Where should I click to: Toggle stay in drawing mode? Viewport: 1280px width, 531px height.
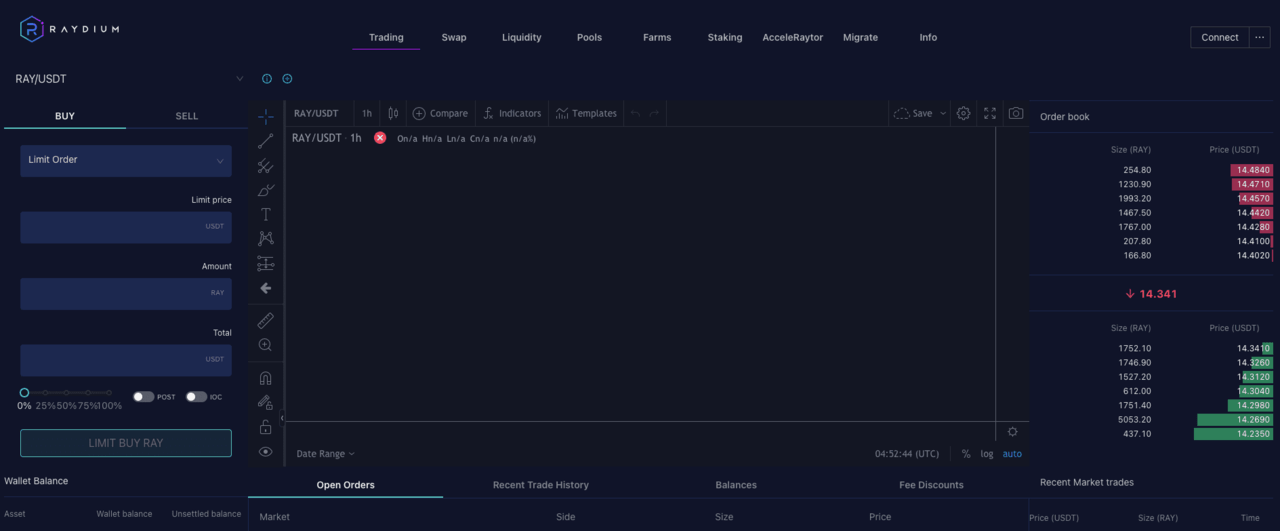point(265,402)
